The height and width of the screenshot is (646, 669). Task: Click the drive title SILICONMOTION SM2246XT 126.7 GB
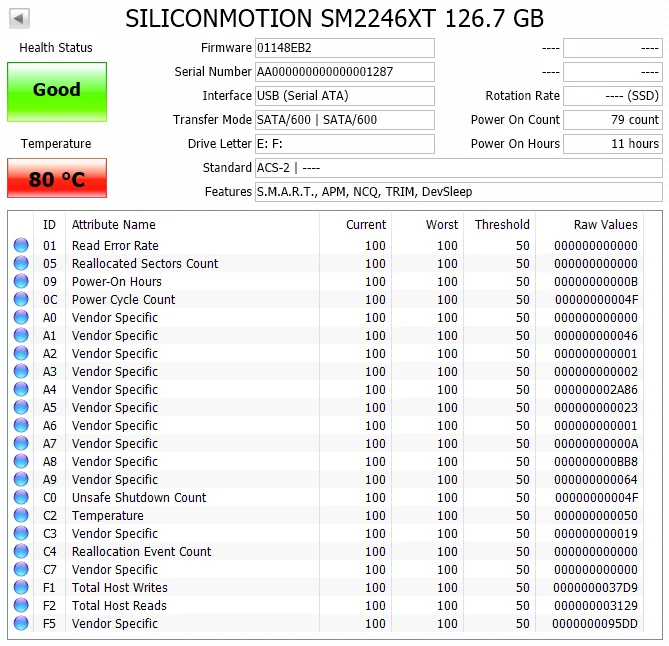334,18
